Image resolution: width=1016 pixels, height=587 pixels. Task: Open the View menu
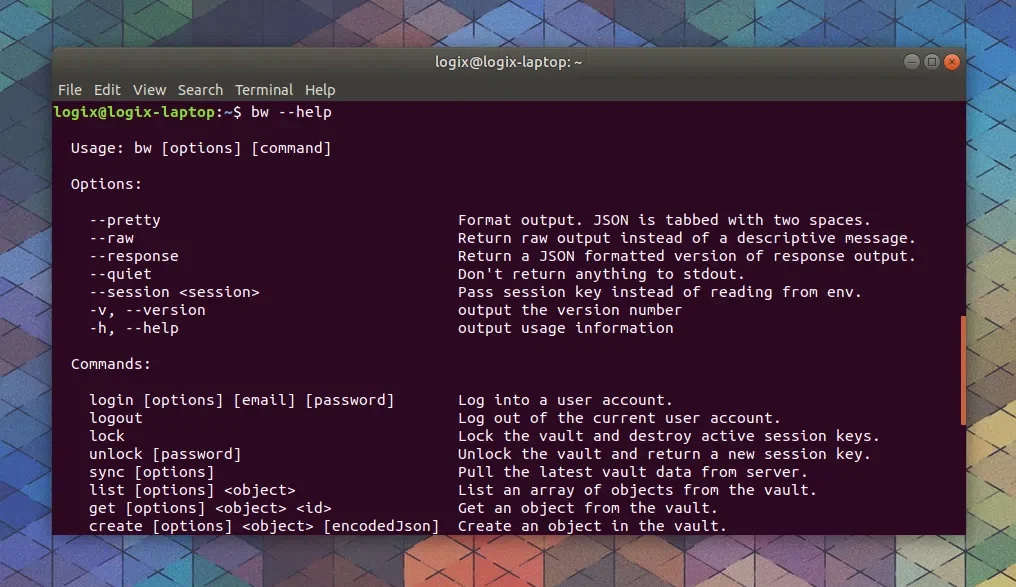tap(149, 90)
